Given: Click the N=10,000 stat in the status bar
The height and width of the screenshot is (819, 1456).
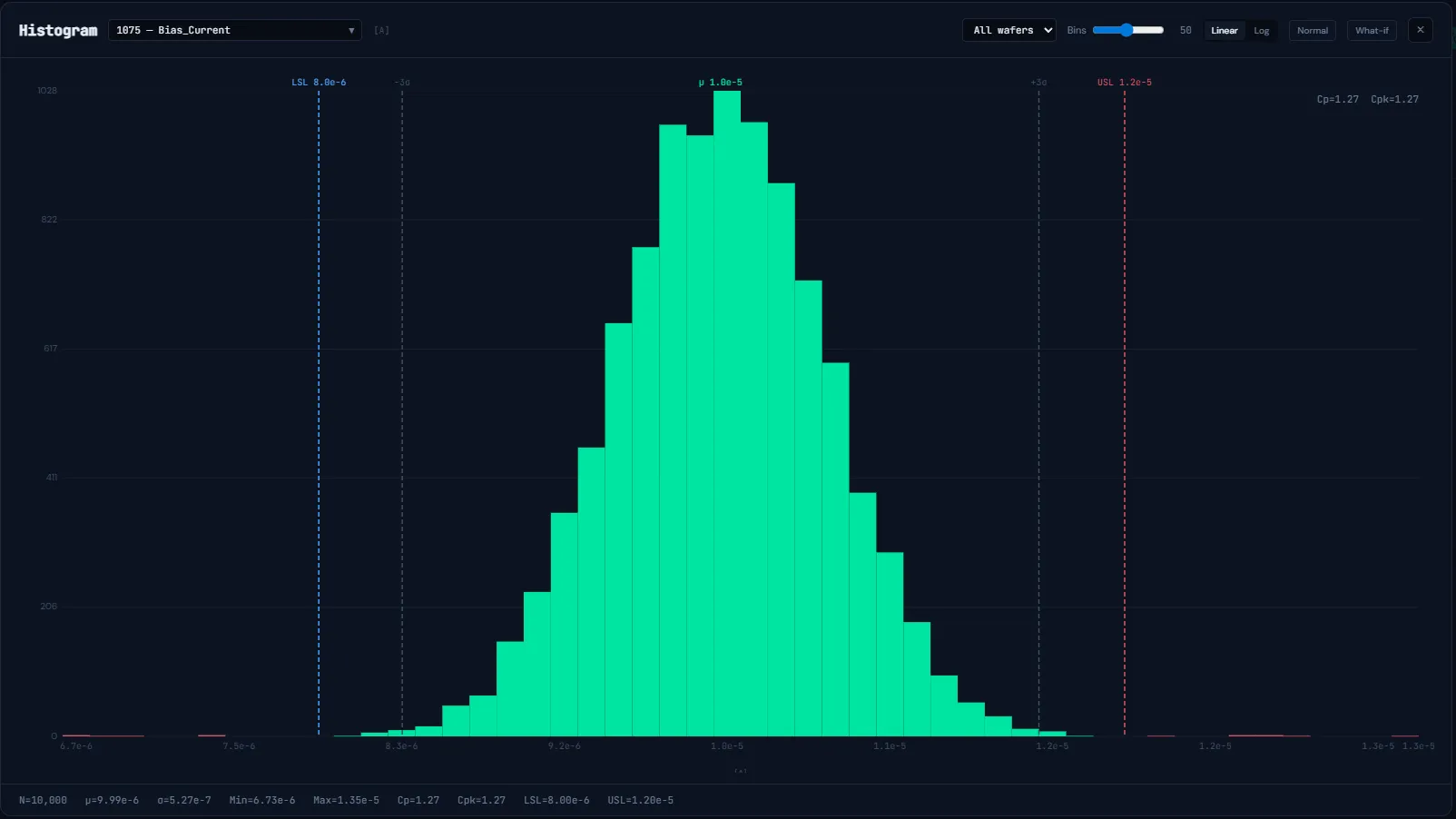Looking at the screenshot, I should coord(41,800).
